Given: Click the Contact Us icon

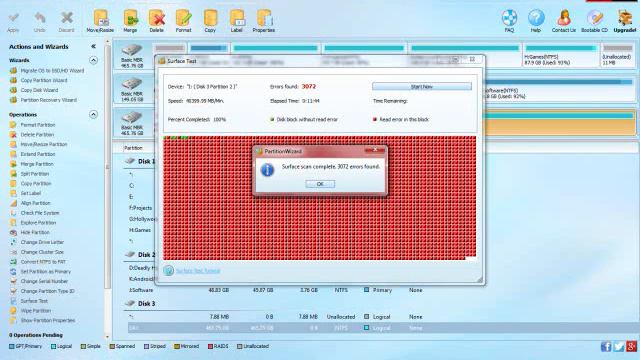Looking at the screenshot, I should (x=564, y=21).
